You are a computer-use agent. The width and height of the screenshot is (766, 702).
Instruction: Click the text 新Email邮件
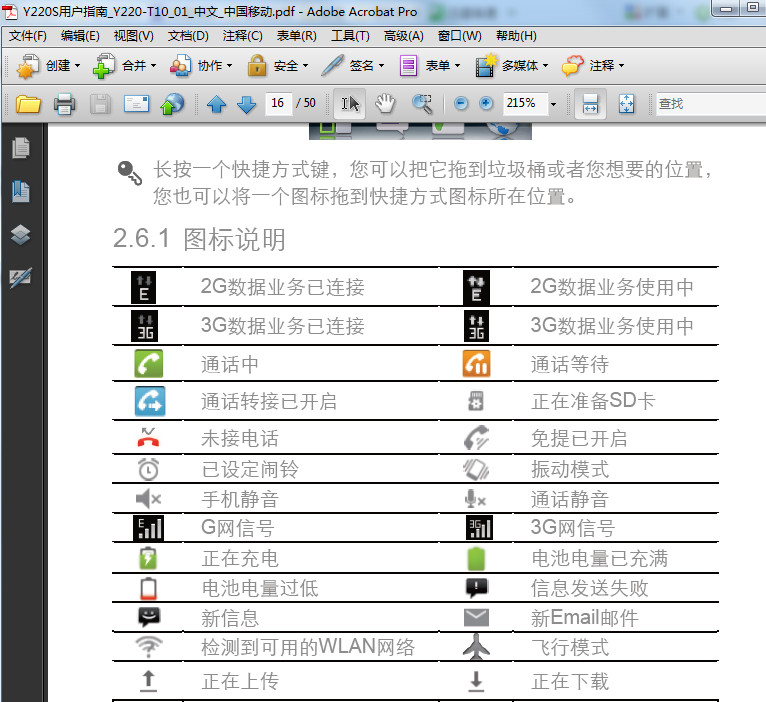tap(585, 618)
